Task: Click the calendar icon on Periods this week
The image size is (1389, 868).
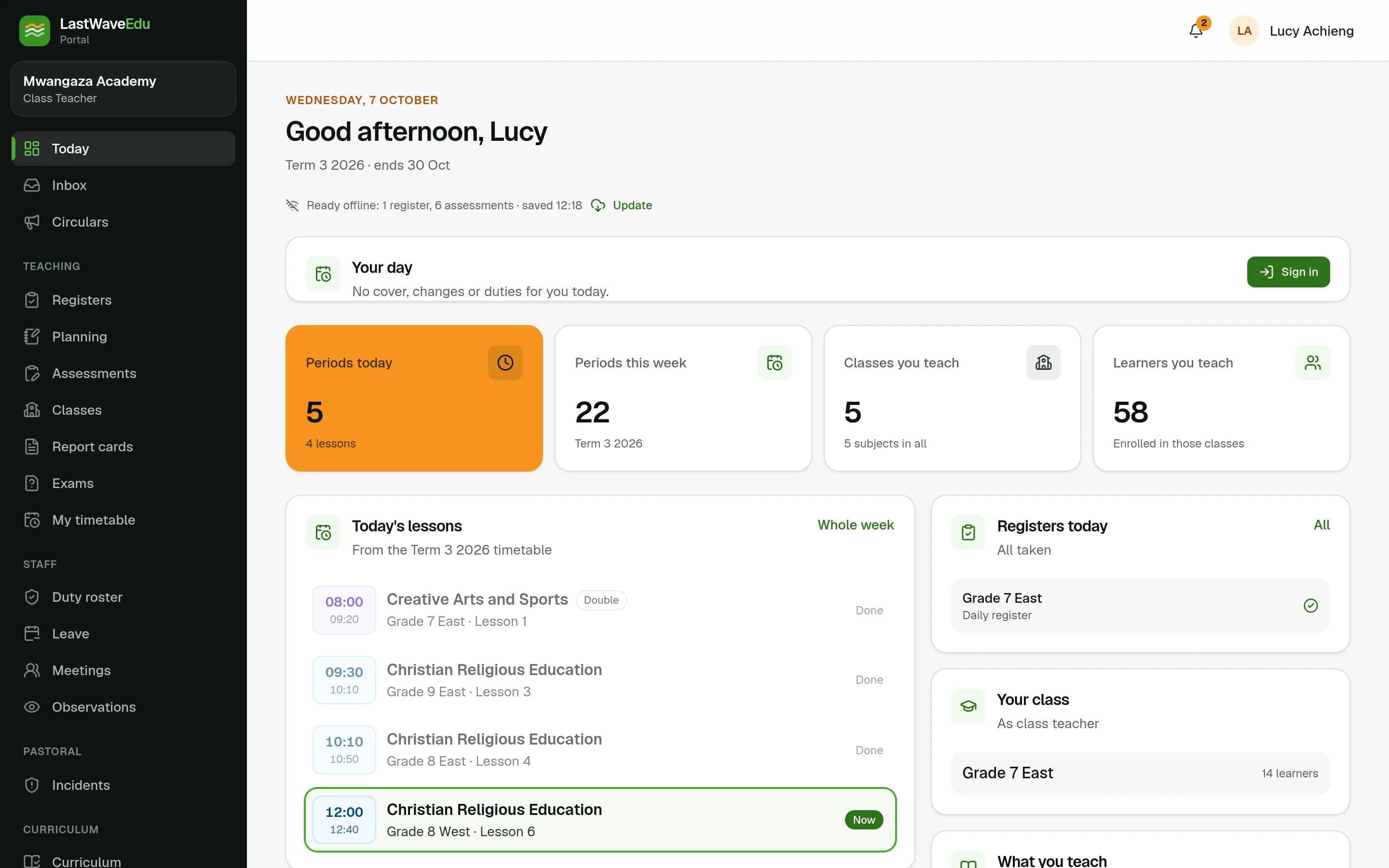Action: point(774,363)
